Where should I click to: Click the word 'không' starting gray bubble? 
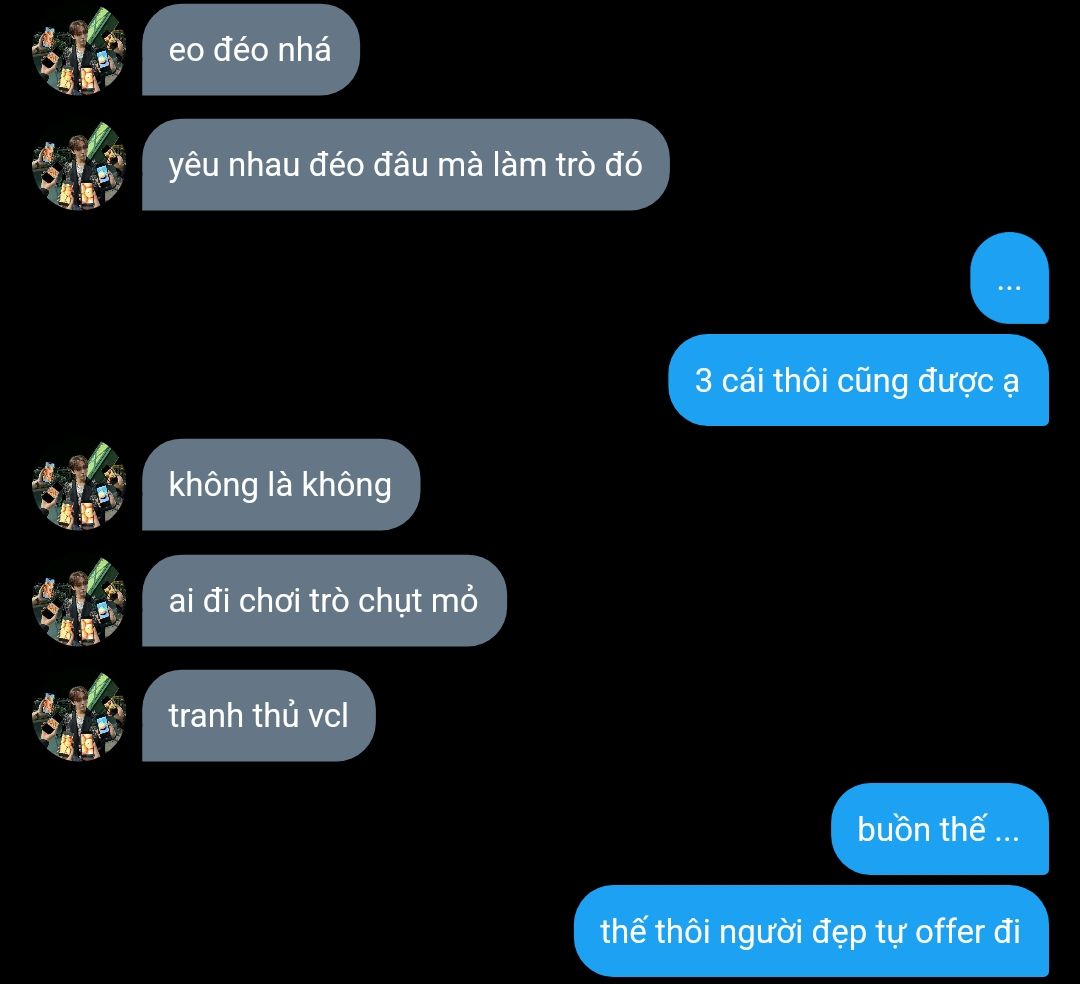coord(213,485)
